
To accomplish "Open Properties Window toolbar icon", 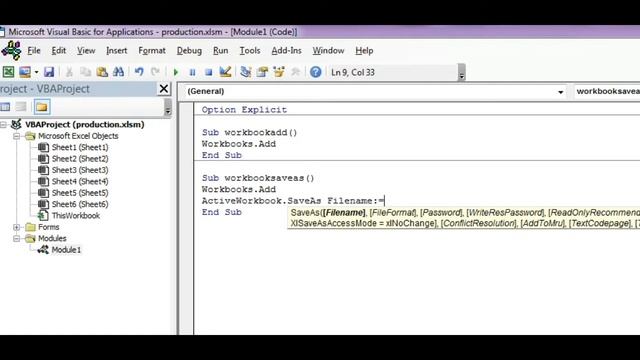I will (x=262, y=72).
